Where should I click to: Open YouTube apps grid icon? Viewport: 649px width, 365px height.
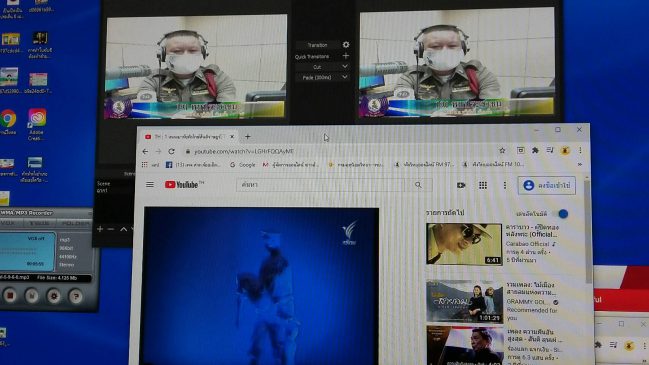[x=483, y=185]
